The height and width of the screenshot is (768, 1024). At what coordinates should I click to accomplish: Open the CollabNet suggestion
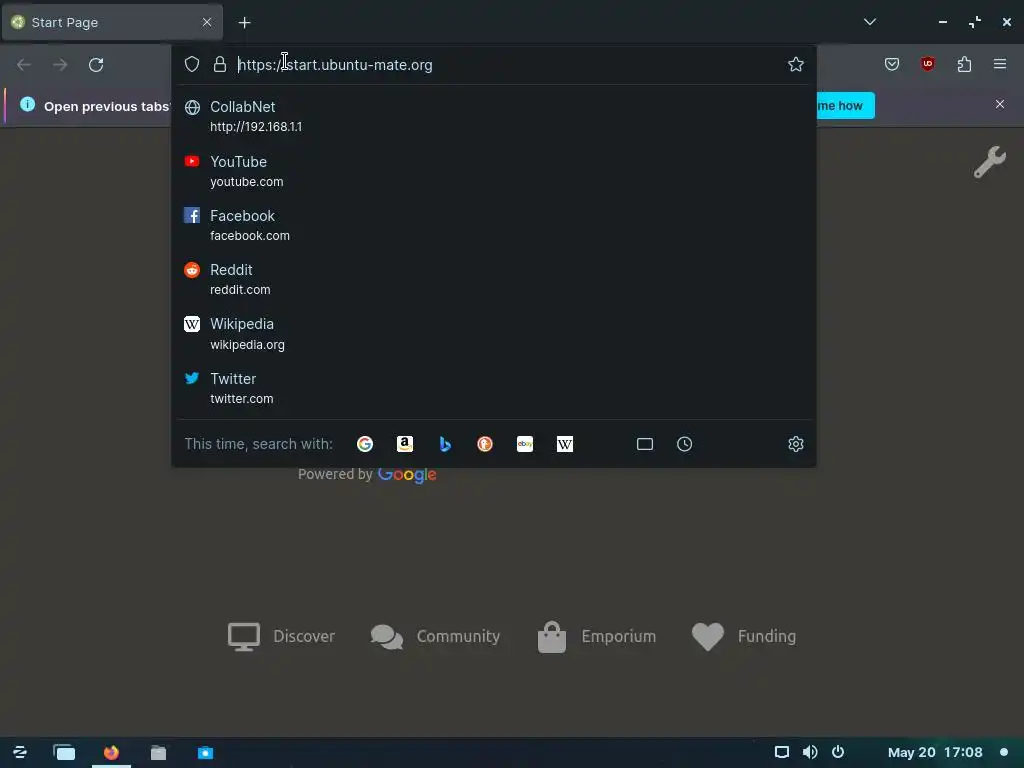[494, 116]
